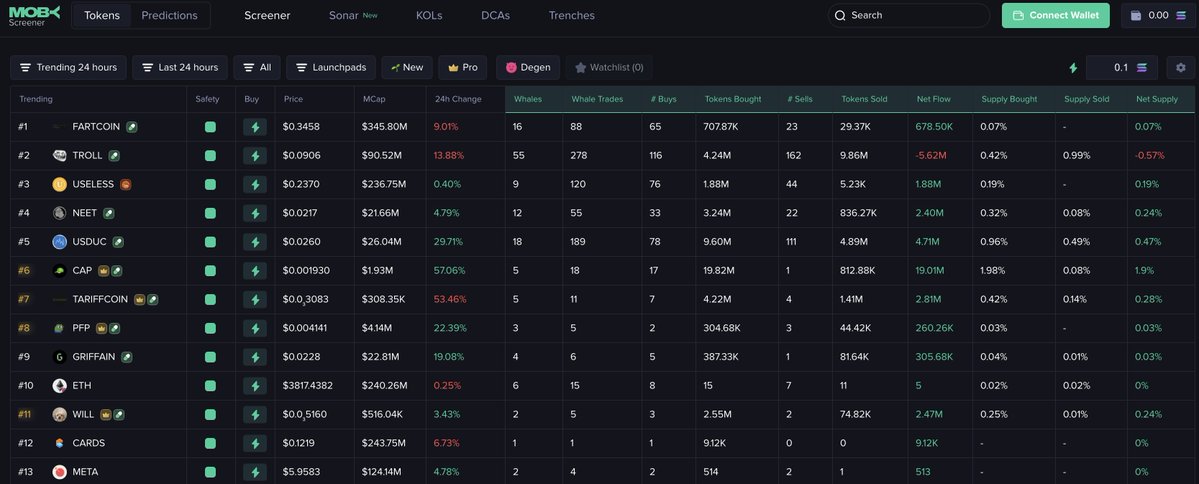1199x484 pixels.
Task: Click the ETH token logo
Action: point(60,386)
